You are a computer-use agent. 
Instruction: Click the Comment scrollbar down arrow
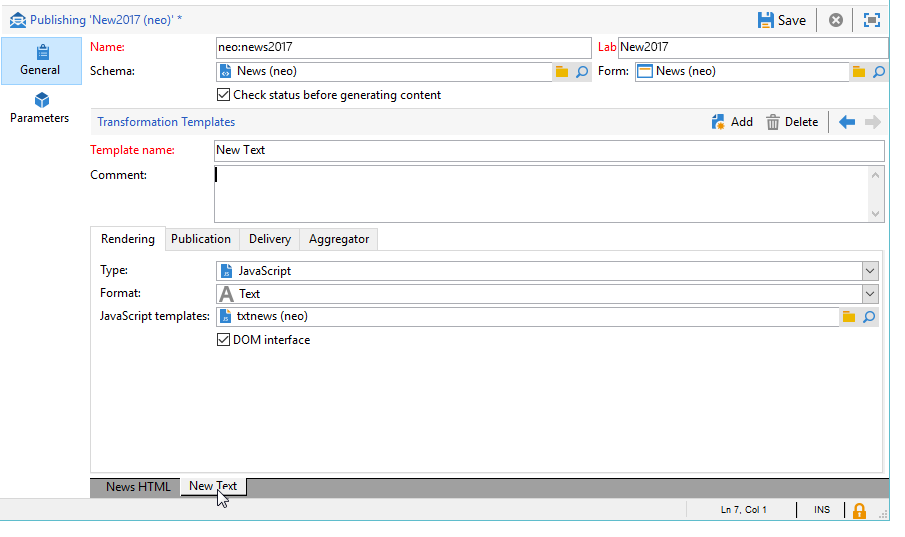pos(876,213)
